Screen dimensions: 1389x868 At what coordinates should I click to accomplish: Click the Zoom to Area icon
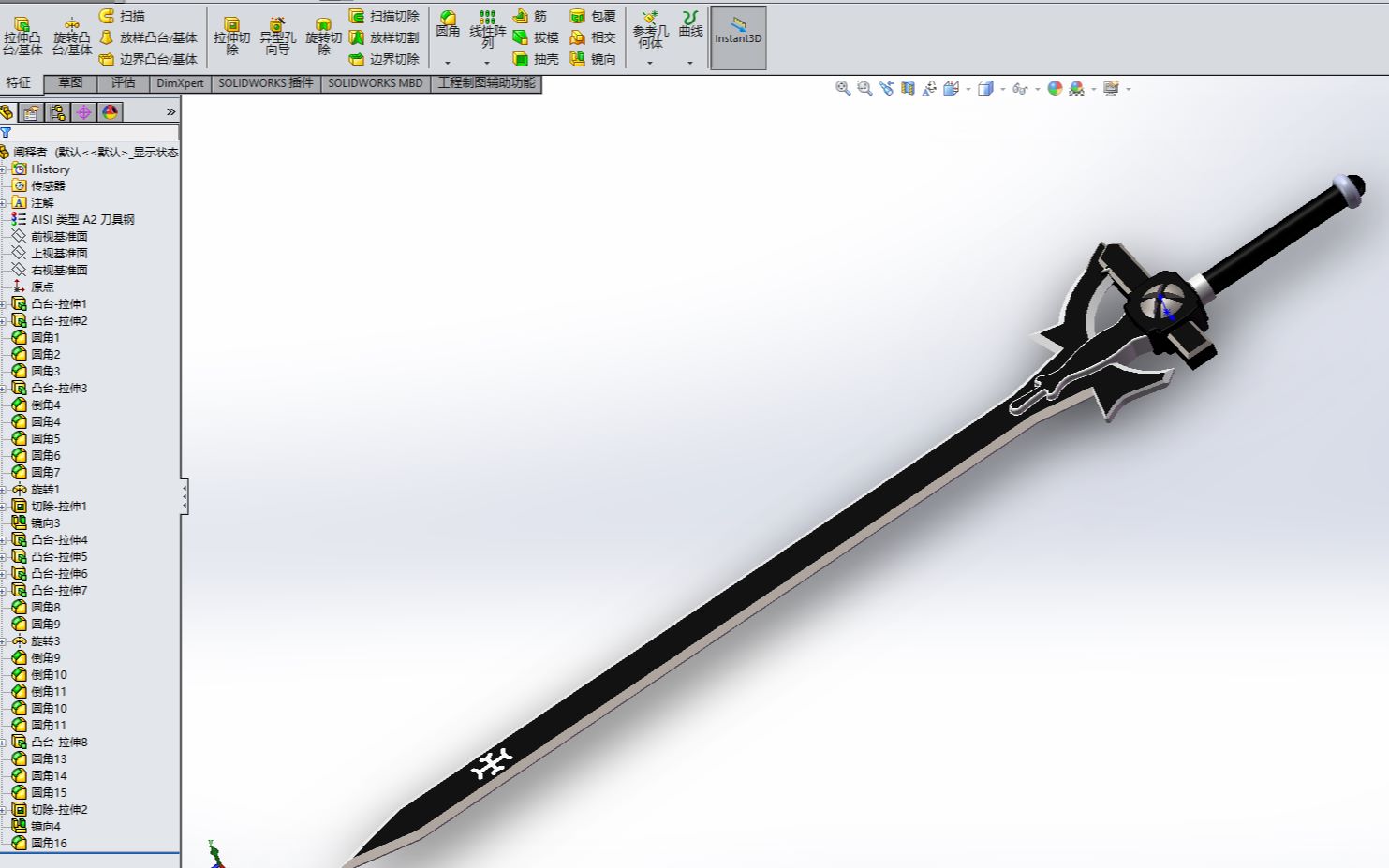click(x=864, y=88)
